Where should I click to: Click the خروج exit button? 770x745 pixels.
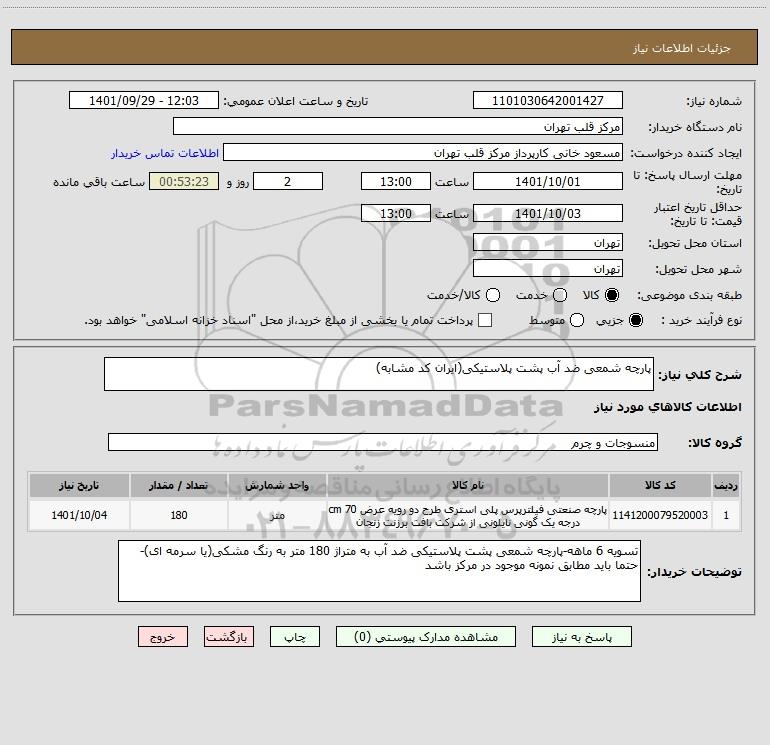(x=163, y=637)
